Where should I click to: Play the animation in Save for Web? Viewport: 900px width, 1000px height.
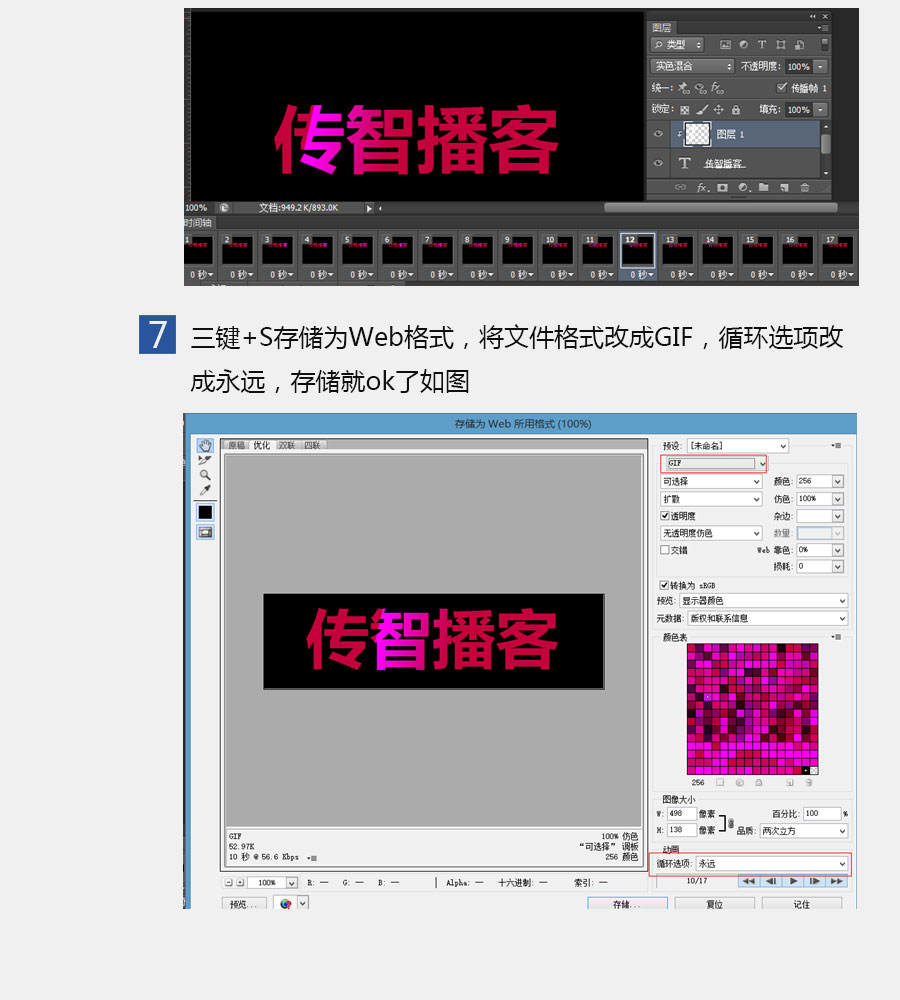click(x=793, y=881)
